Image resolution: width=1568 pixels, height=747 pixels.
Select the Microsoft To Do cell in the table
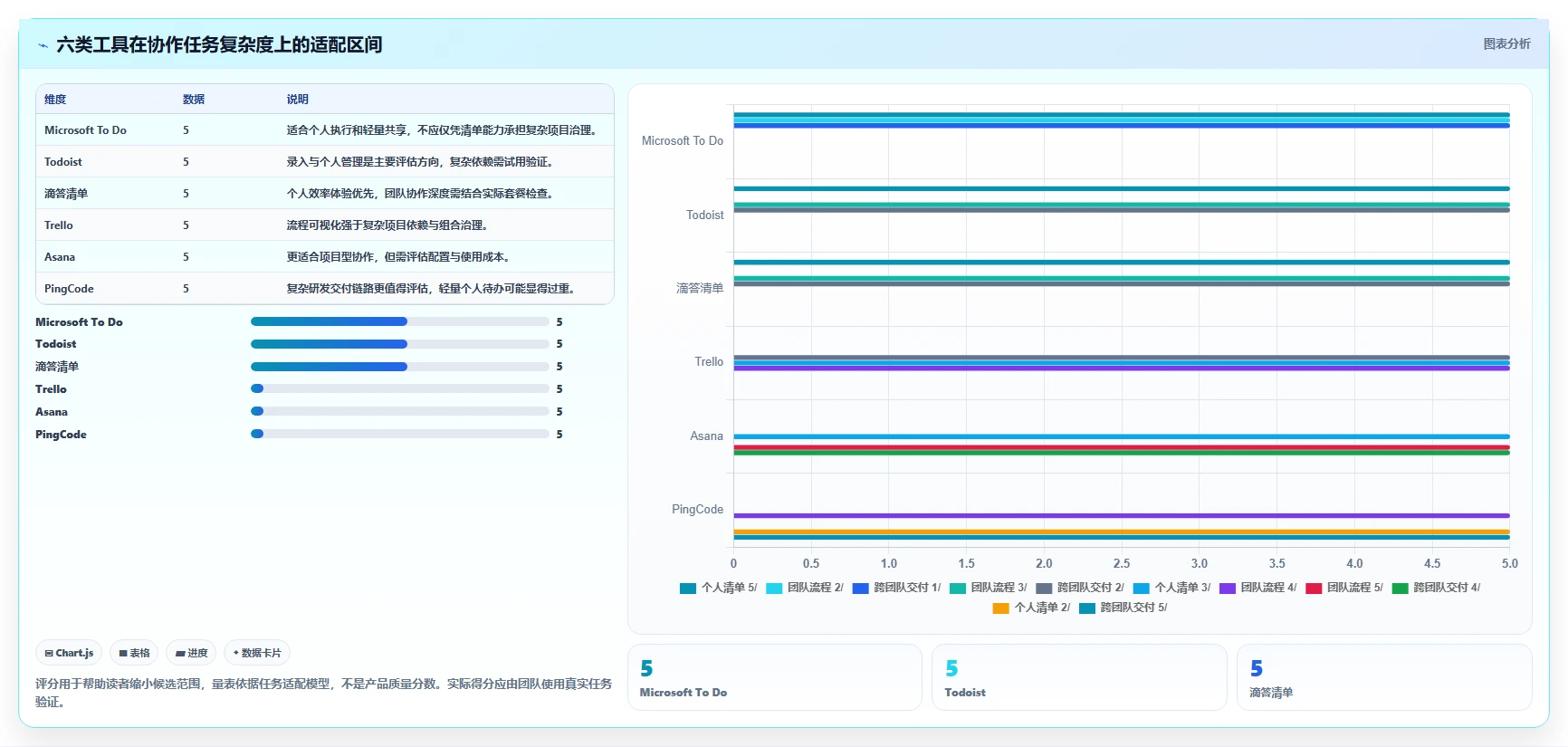(x=85, y=130)
